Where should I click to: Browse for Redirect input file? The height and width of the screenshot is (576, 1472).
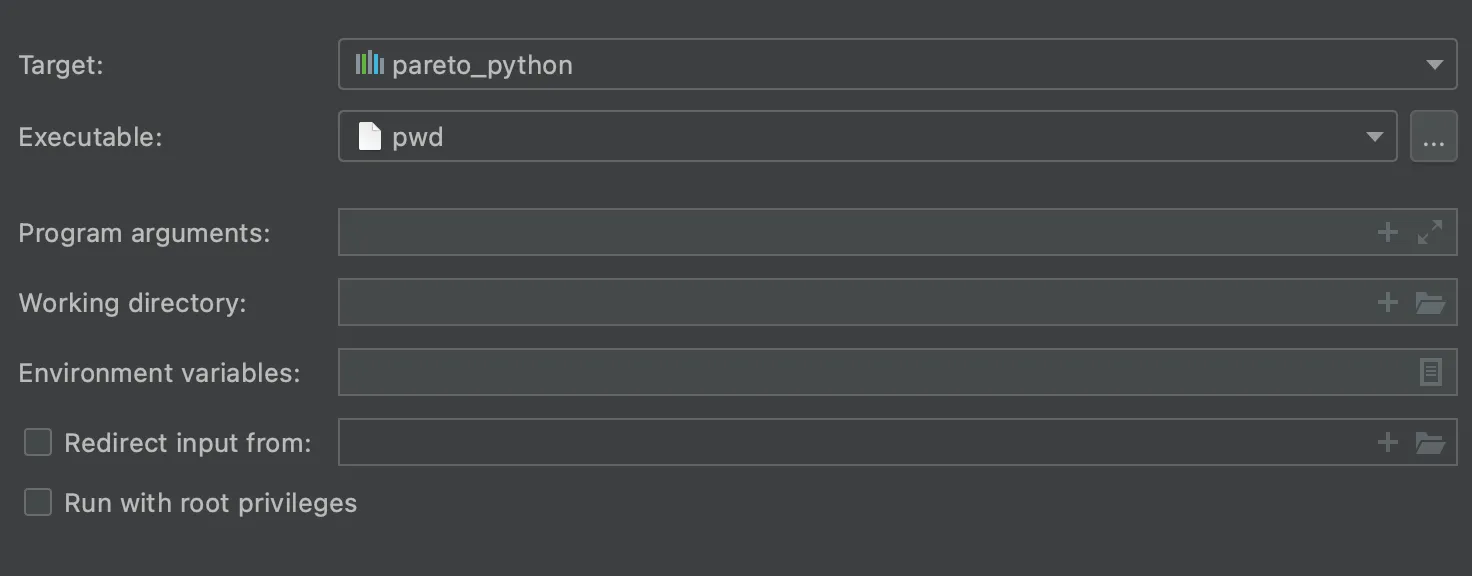click(x=1430, y=442)
